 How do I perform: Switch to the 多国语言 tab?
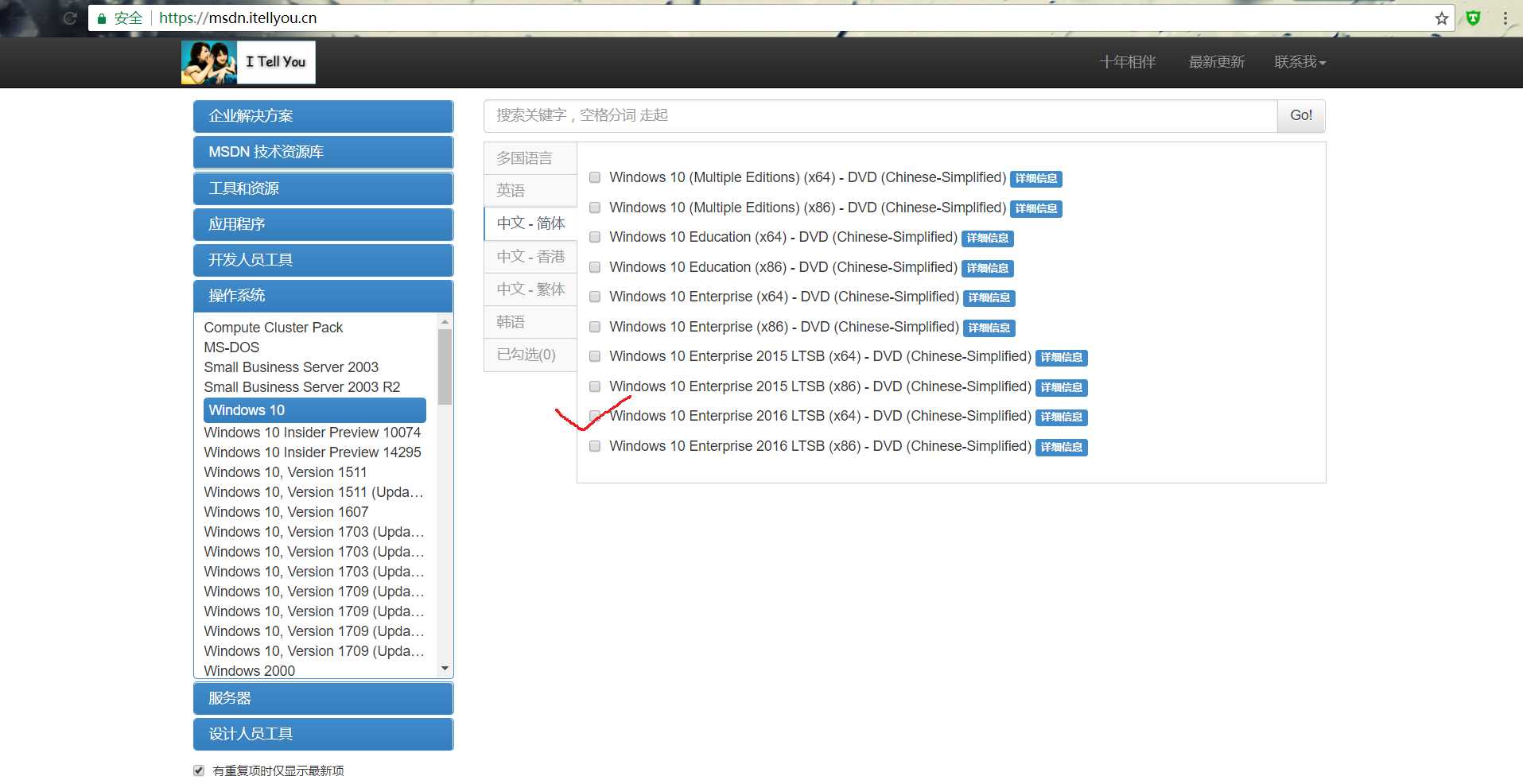point(530,158)
